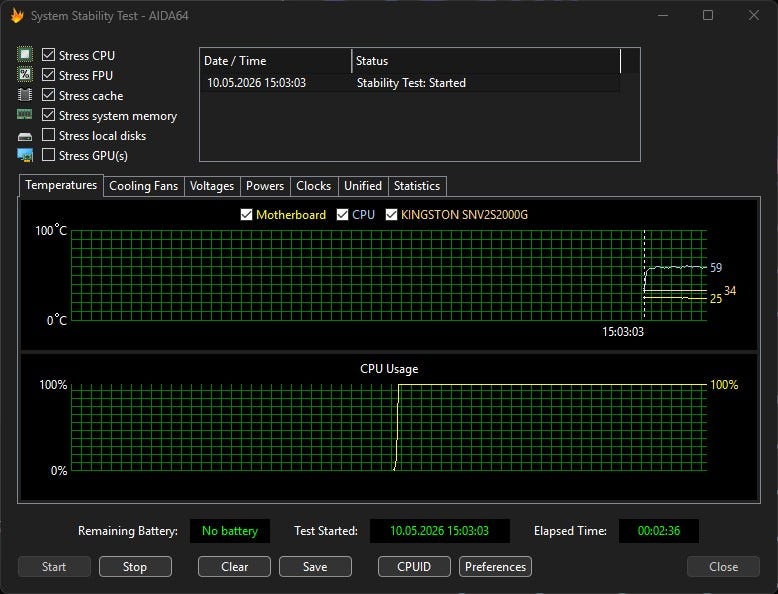Stop the running stability test

[x=135, y=567]
